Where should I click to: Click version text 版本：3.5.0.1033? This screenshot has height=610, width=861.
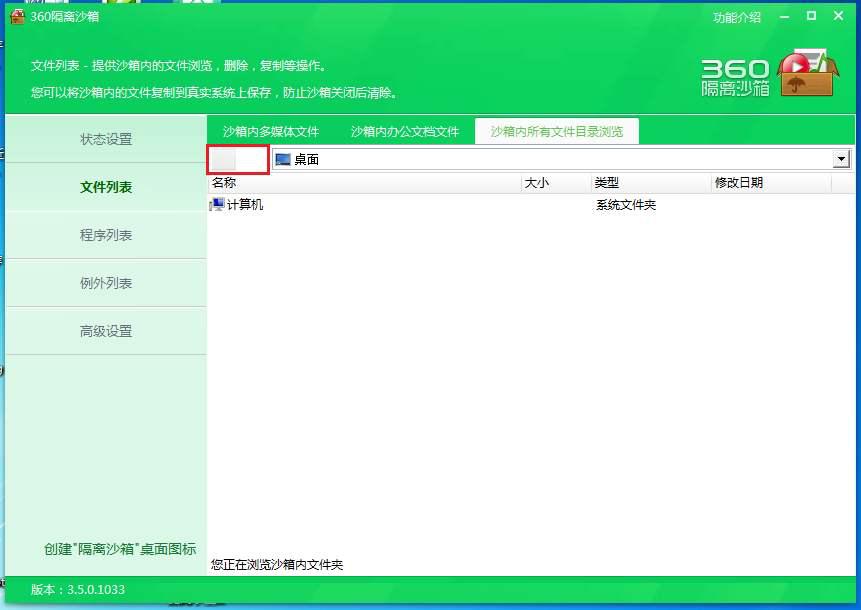78,590
